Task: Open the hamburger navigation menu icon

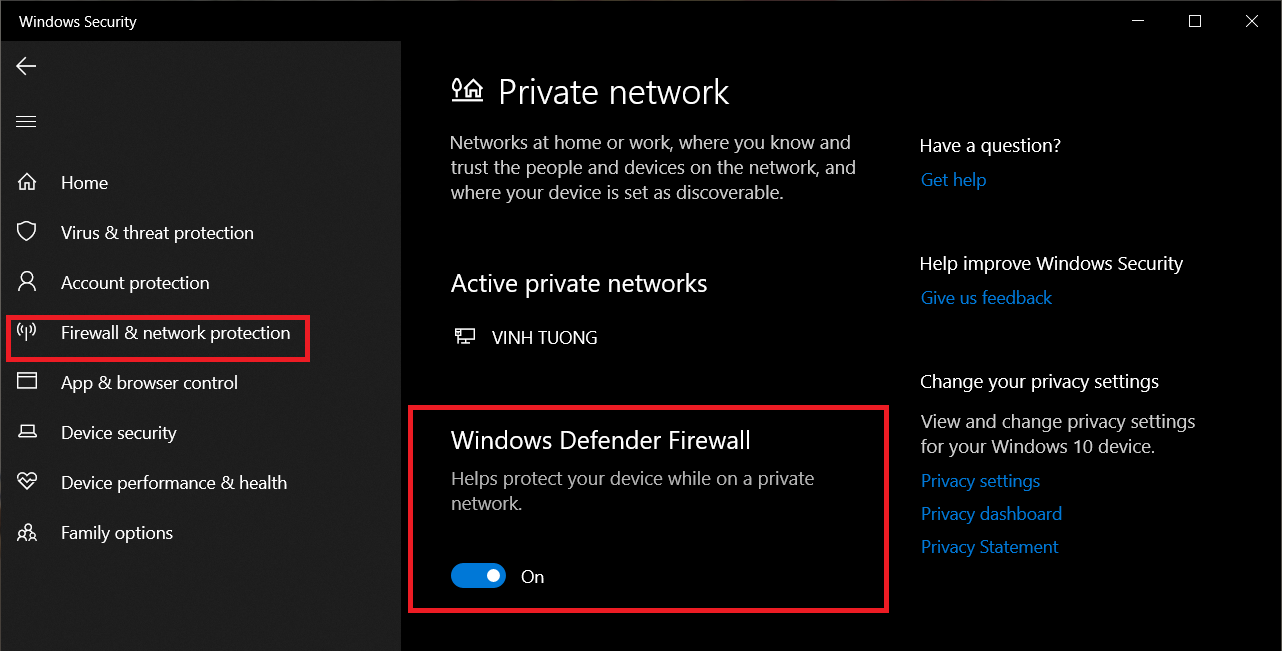Action: [x=26, y=122]
